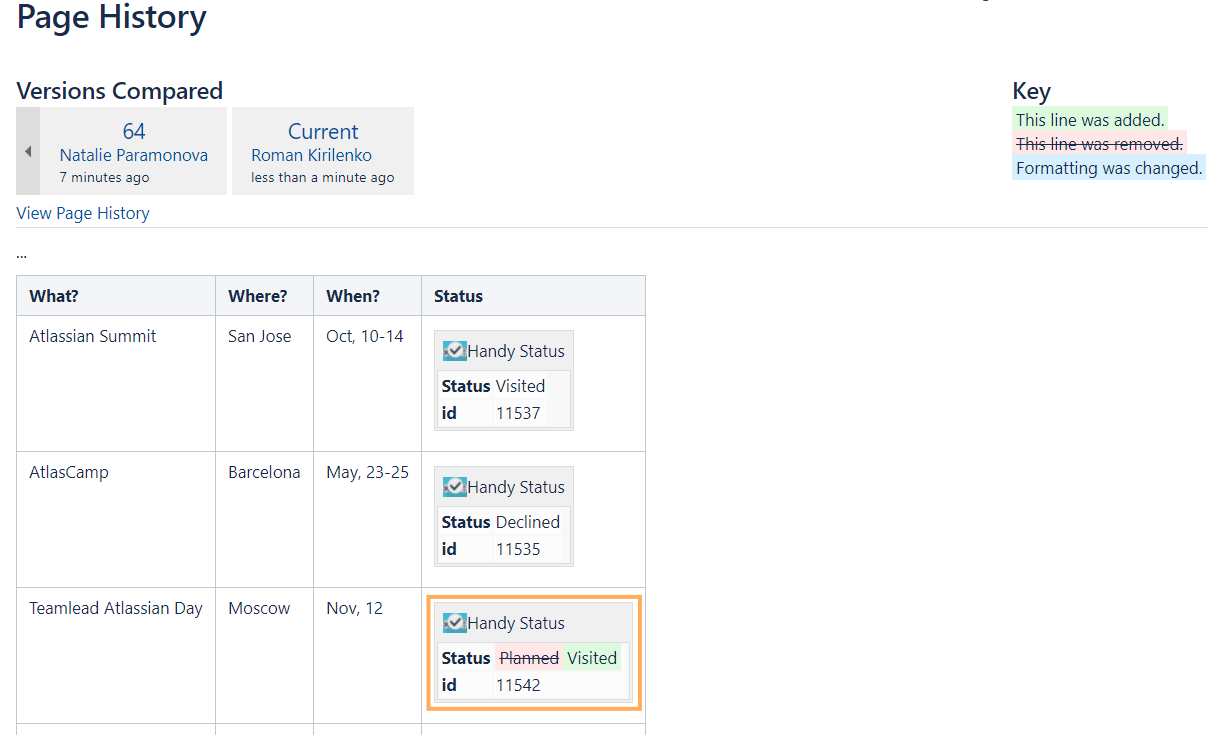Click the red 'This line was removed' key
The width and height of the screenshot is (1225, 735).
[x=1099, y=144]
